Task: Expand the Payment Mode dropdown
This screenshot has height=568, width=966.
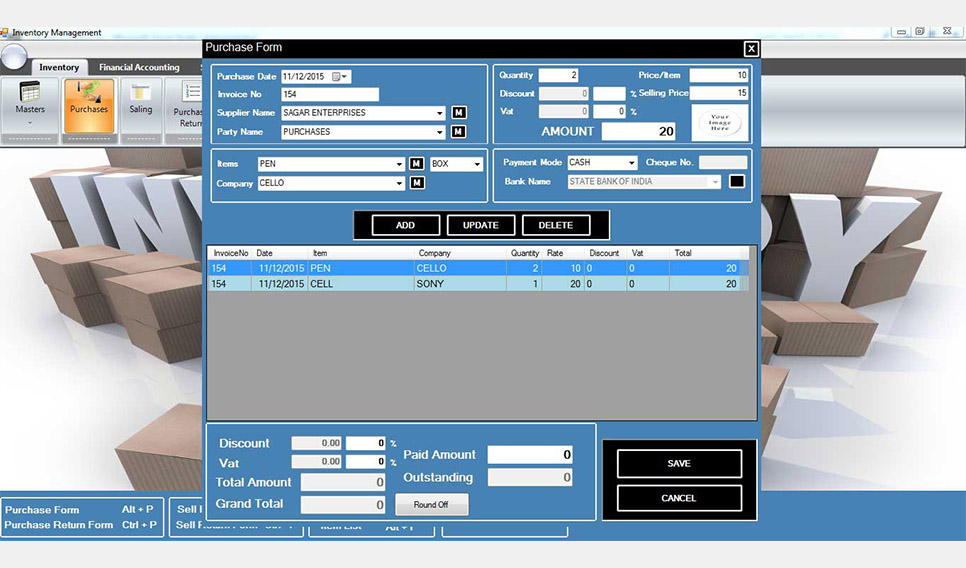Action: (631, 163)
